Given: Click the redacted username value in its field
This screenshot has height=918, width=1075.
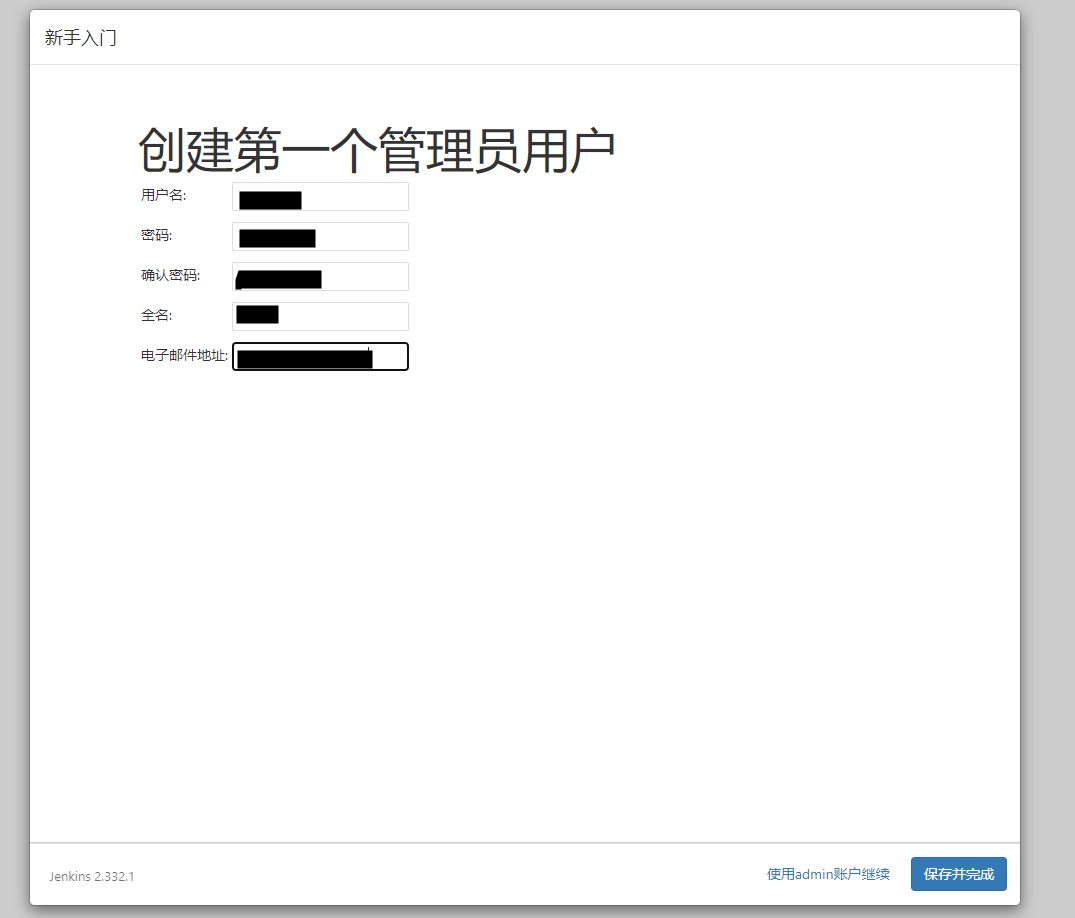Looking at the screenshot, I should (270, 198).
